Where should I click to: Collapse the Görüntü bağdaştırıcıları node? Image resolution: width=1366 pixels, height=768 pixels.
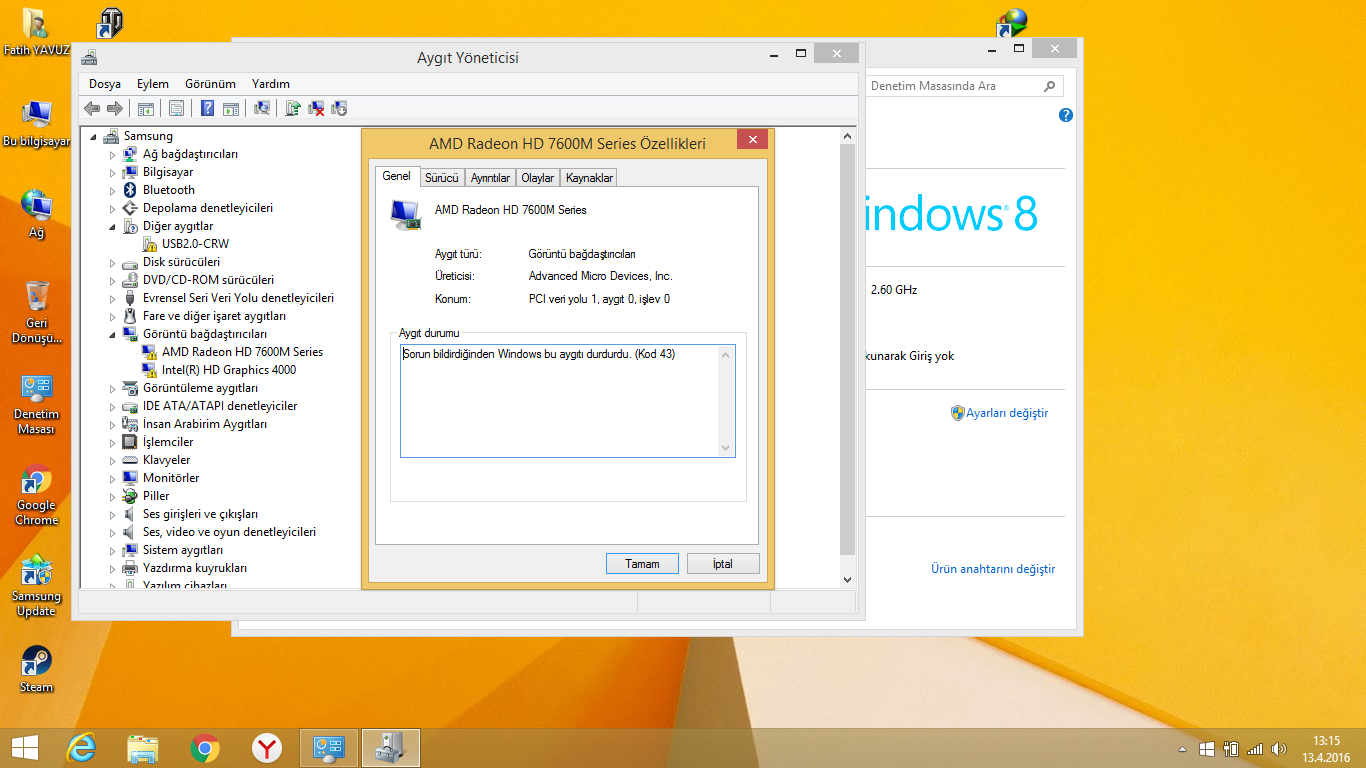pyautogui.click(x=113, y=335)
